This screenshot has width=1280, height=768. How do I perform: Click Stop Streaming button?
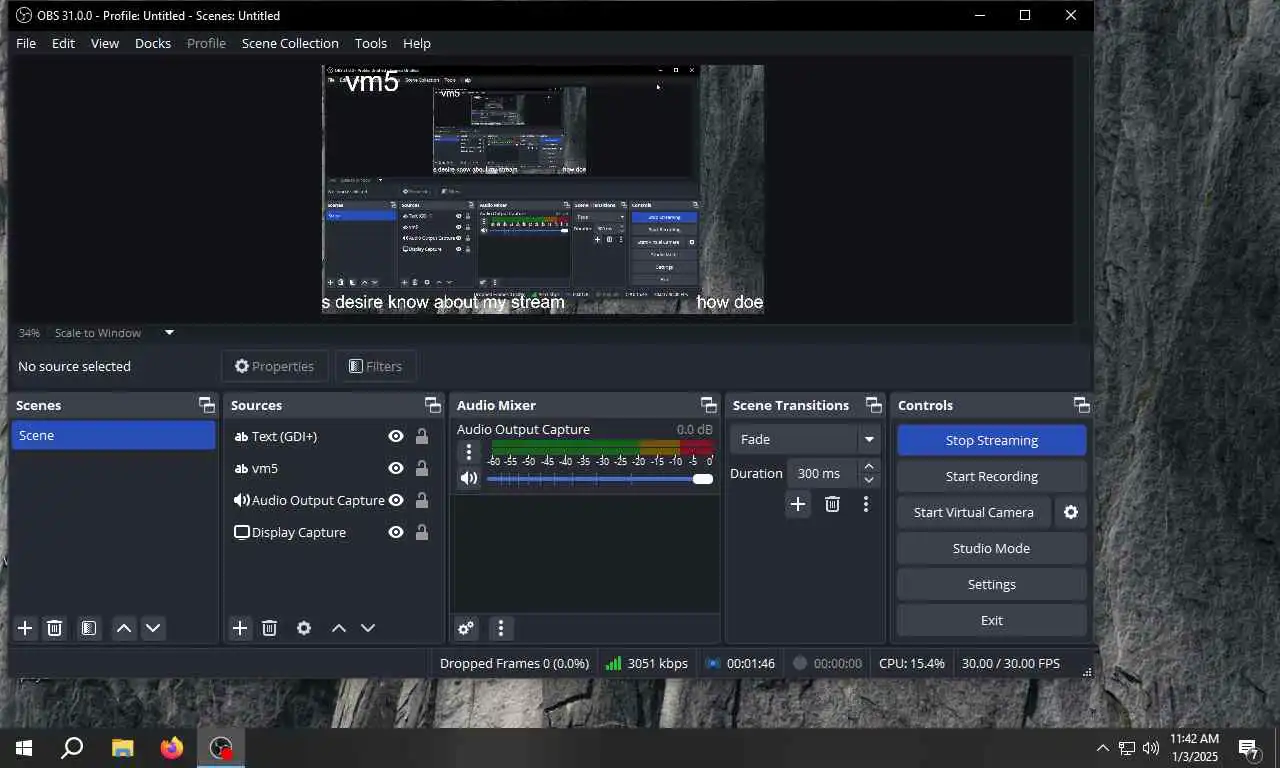click(992, 440)
